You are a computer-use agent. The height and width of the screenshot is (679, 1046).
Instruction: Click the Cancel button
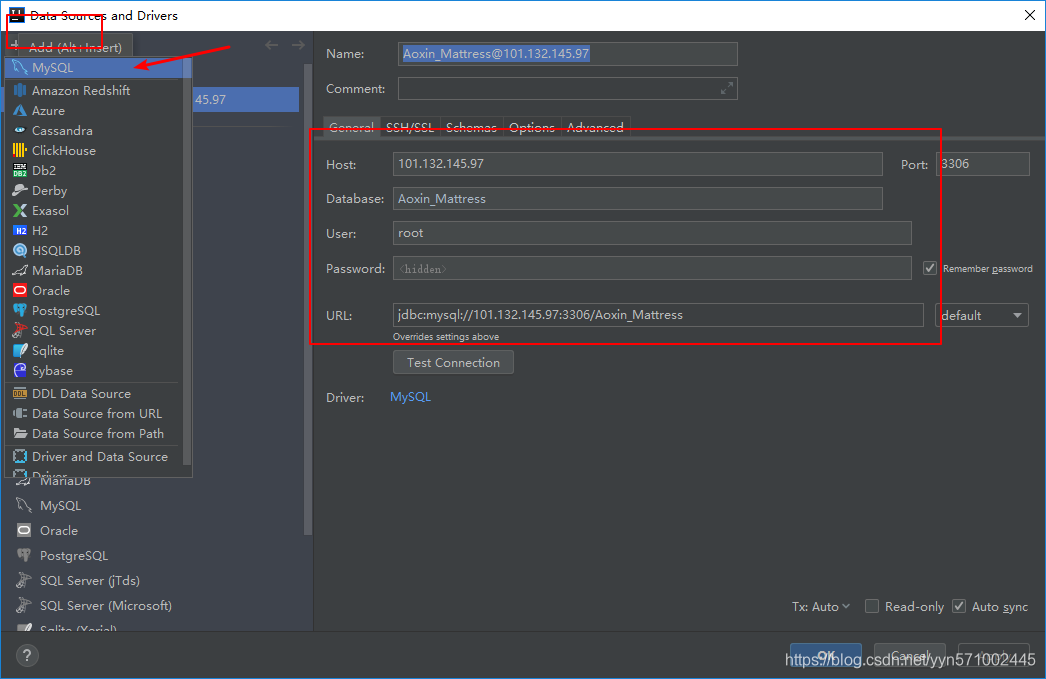(910, 656)
